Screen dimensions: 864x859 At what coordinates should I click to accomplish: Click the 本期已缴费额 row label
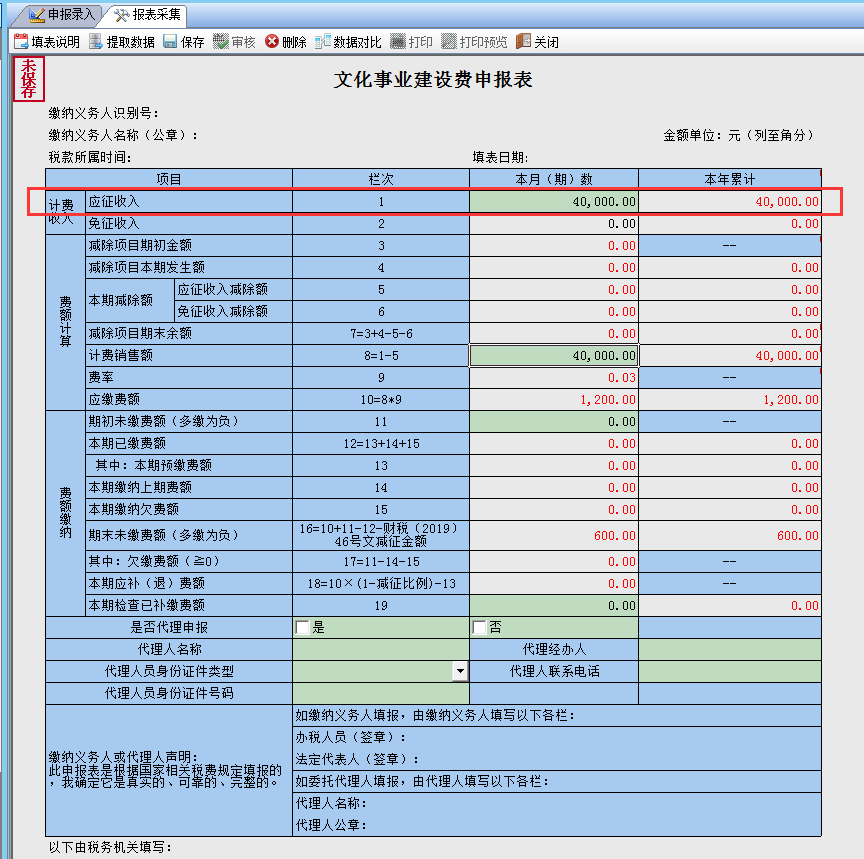tap(127, 444)
